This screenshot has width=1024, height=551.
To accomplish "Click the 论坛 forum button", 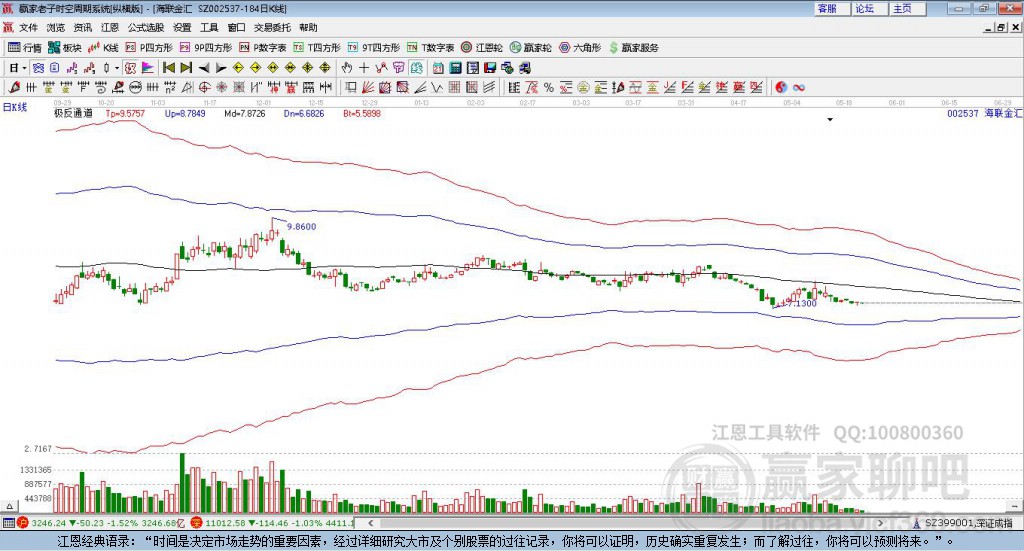I will pos(869,8).
